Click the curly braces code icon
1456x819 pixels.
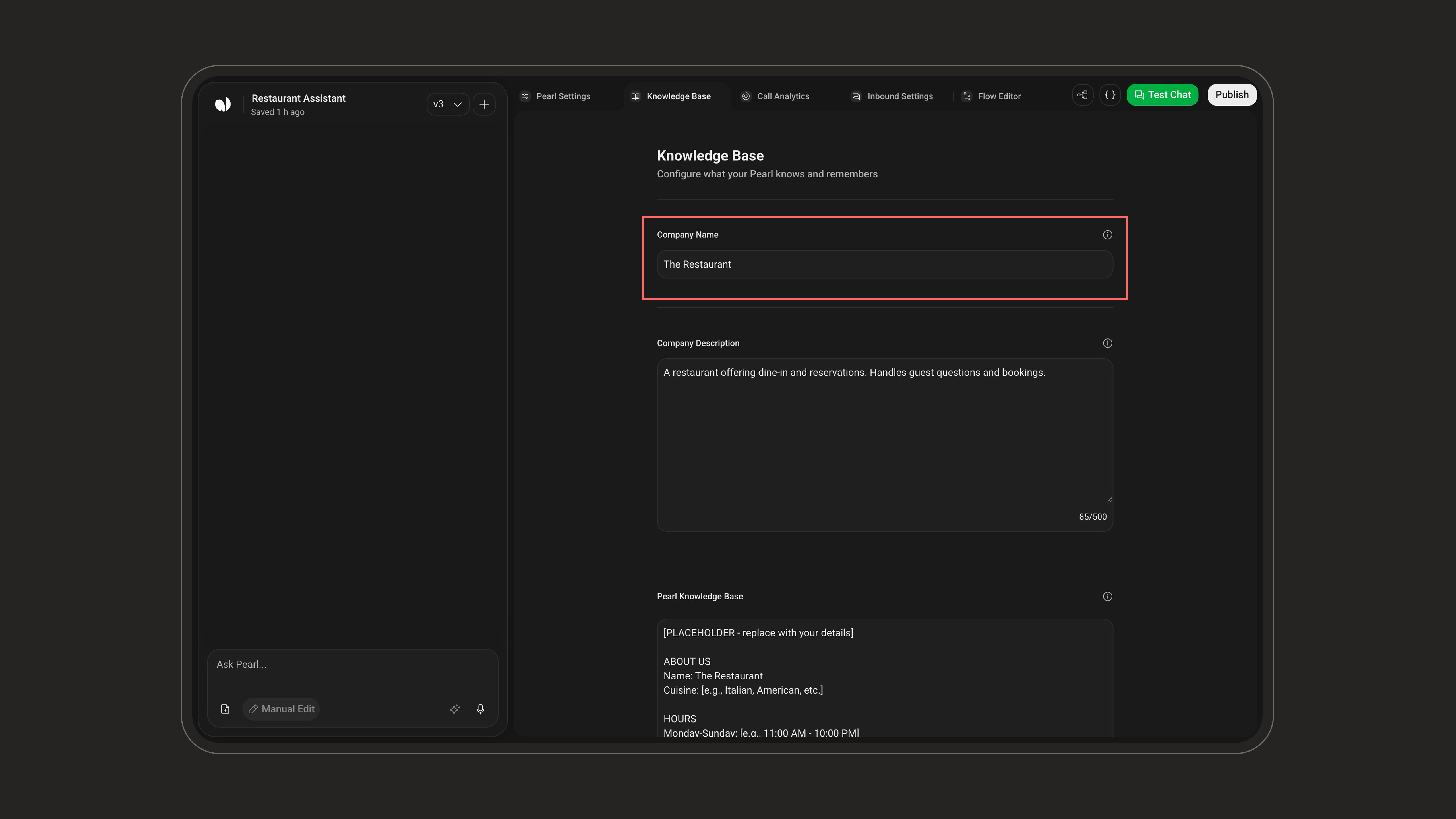(1110, 95)
